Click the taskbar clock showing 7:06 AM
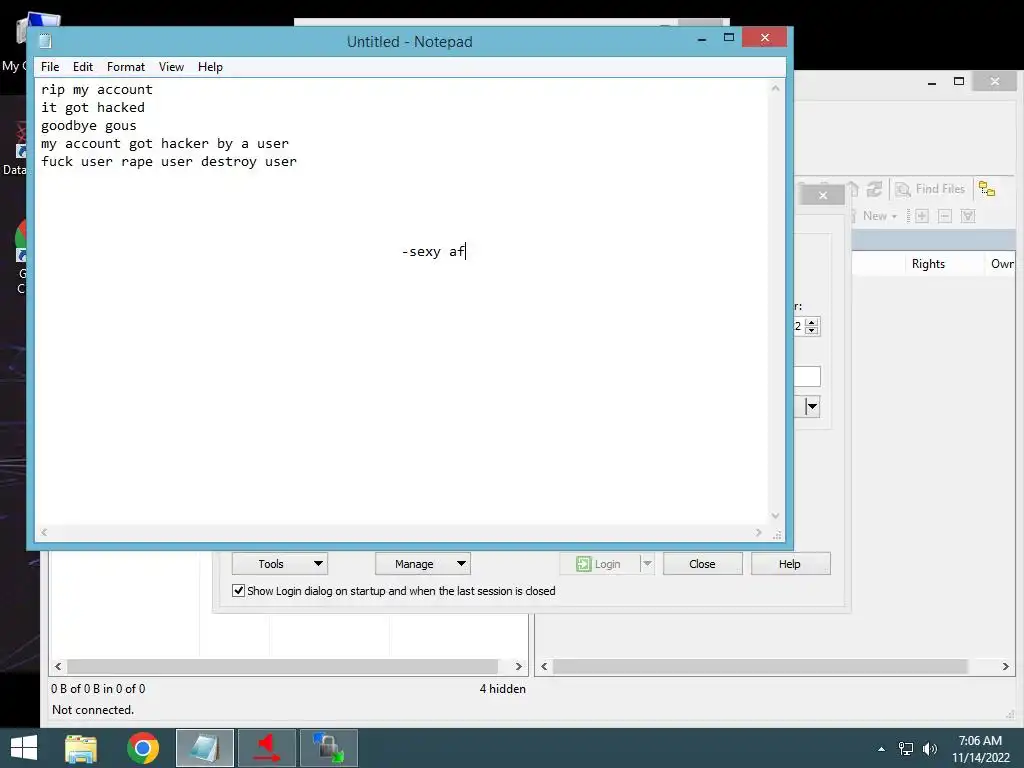The height and width of the screenshot is (768, 1024). (x=980, y=748)
